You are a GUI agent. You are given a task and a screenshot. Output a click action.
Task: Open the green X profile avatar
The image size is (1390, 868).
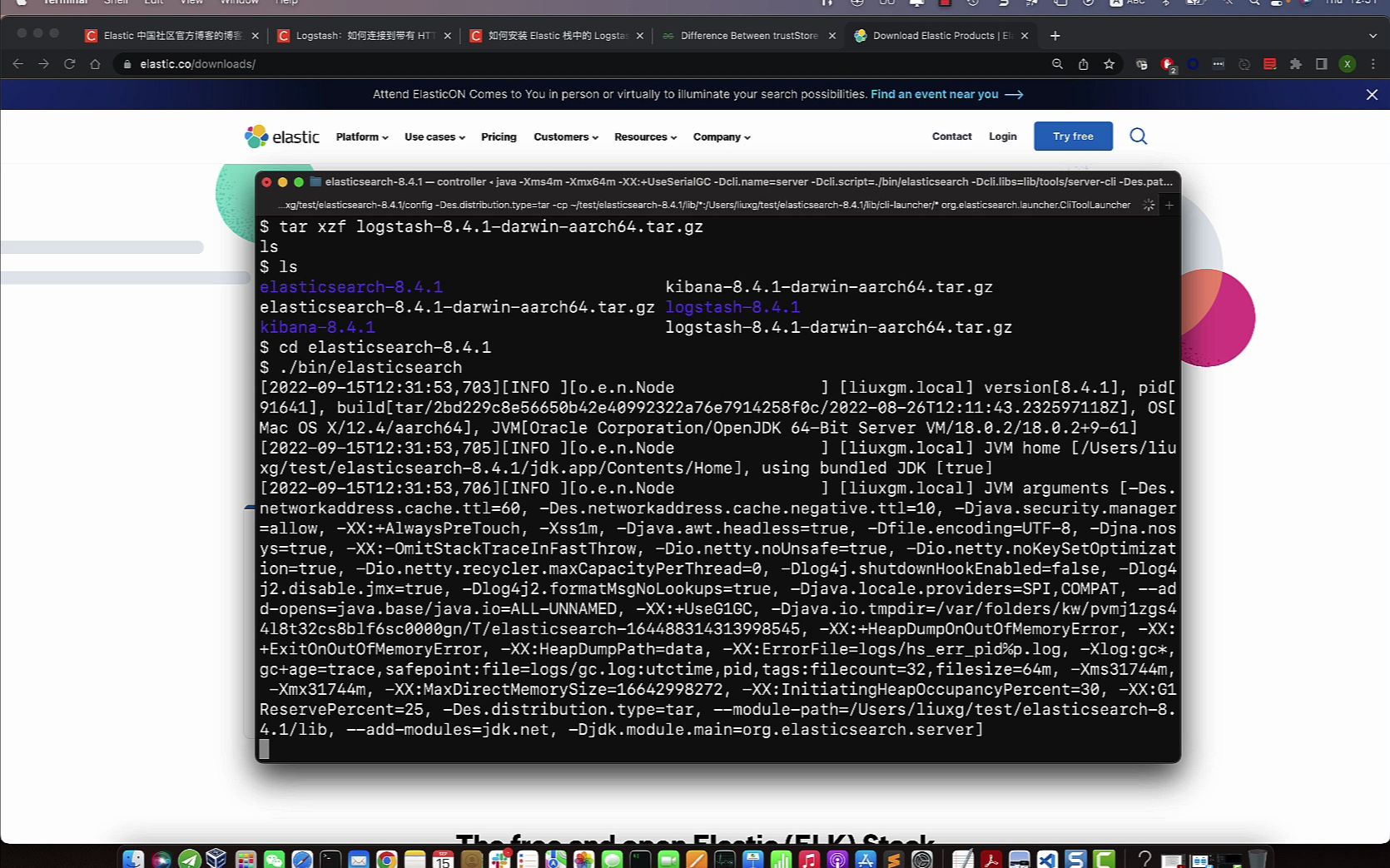point(1347,64)
